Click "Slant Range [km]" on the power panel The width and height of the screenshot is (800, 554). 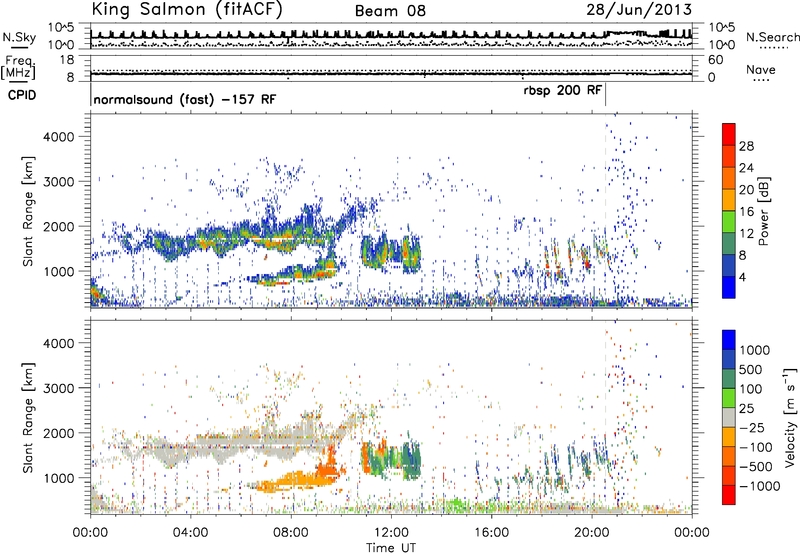(29, 211)
